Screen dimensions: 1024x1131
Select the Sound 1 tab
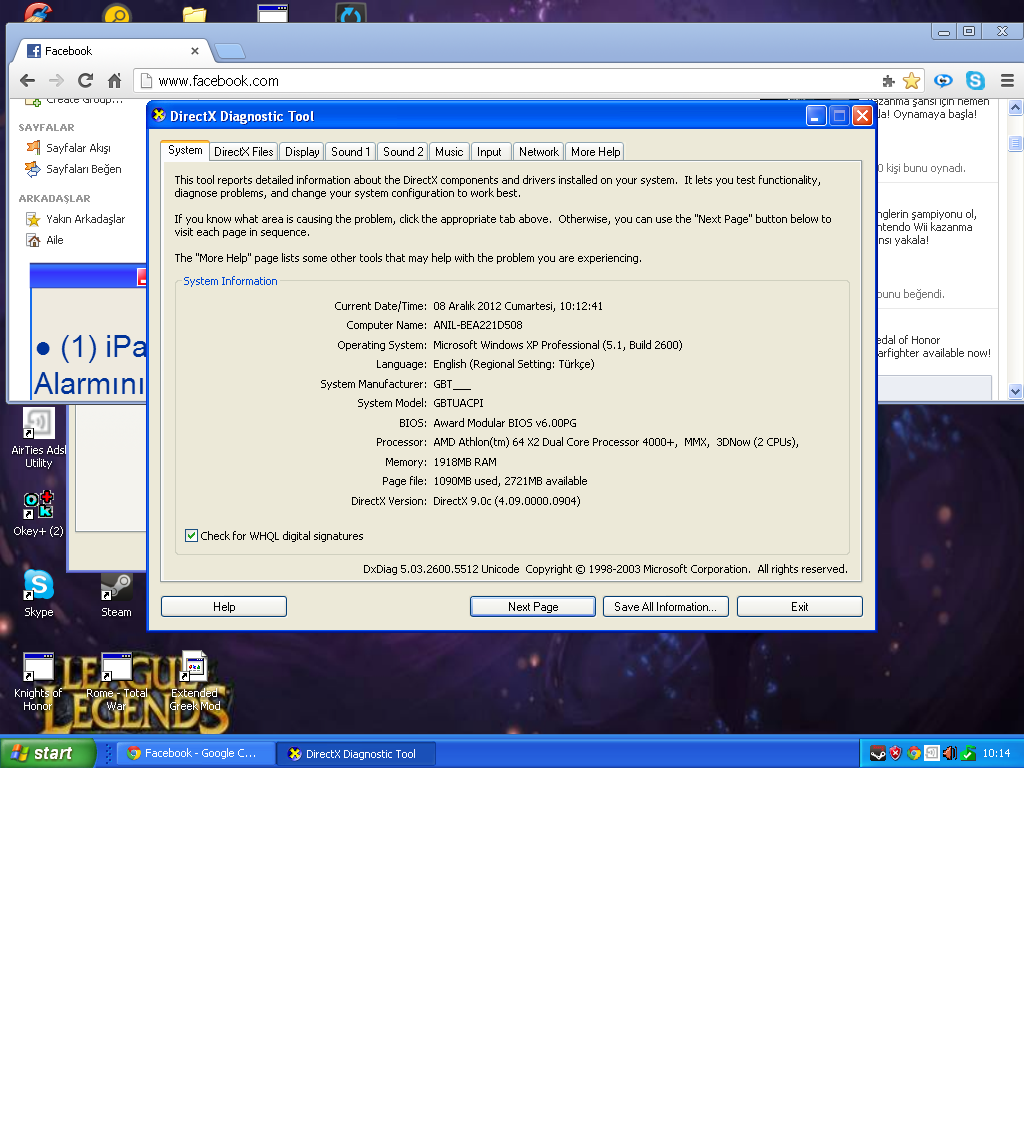click(x=350, y=152)
